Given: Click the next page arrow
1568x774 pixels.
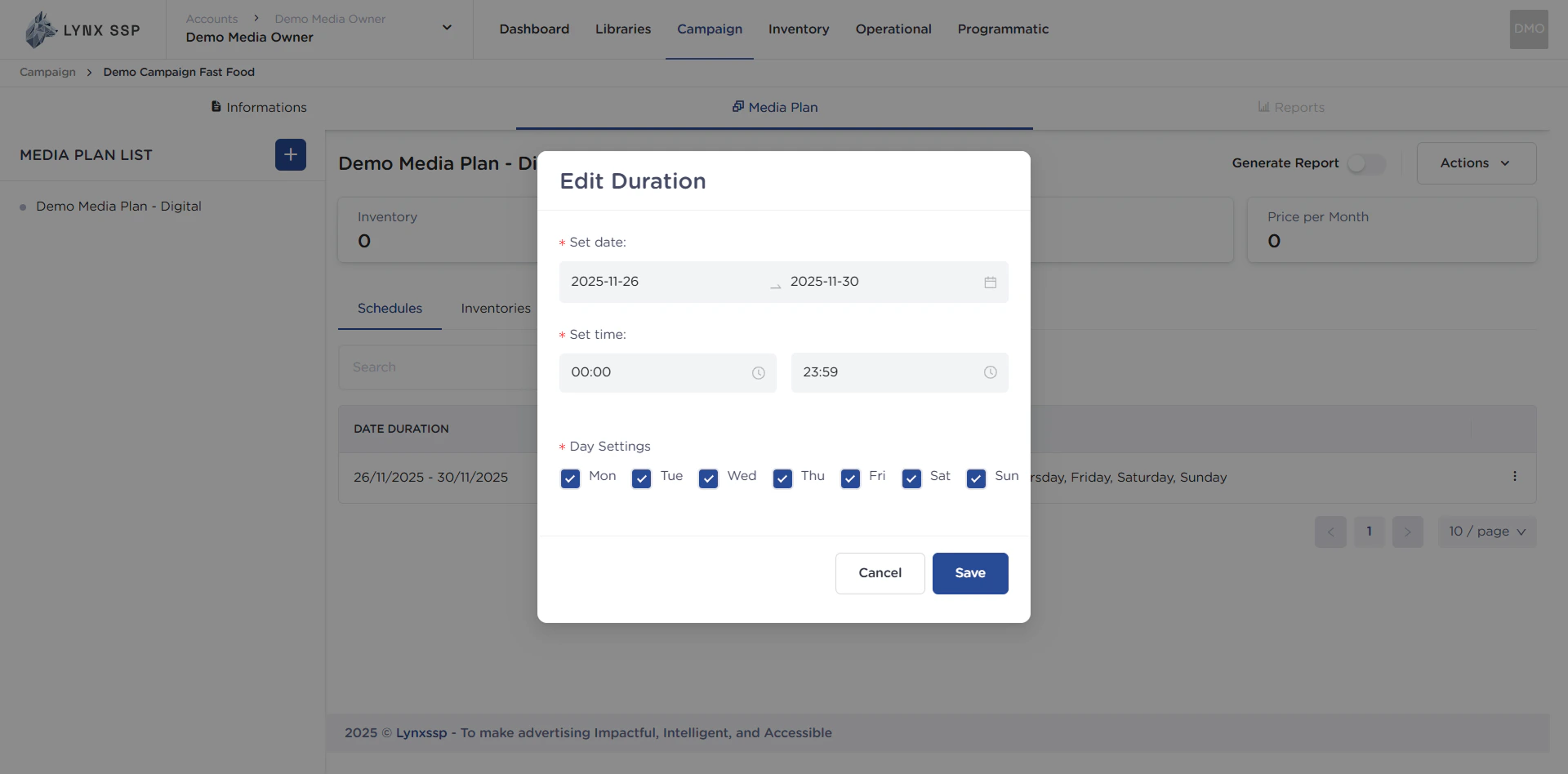Looking at the screenshot, I should coord(1407,532).
